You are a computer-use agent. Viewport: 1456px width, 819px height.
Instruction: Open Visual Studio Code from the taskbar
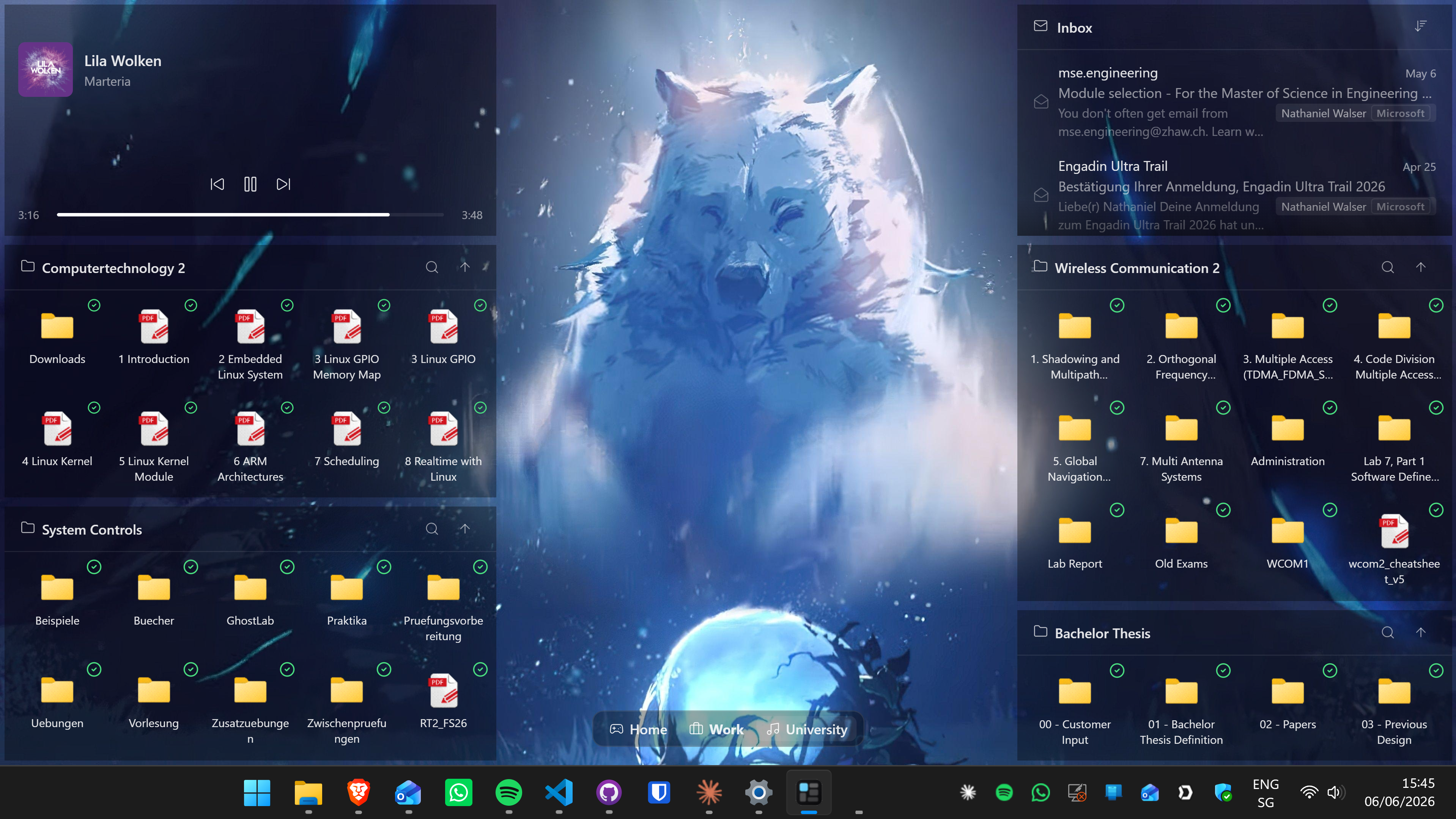(x=559, y=792)
